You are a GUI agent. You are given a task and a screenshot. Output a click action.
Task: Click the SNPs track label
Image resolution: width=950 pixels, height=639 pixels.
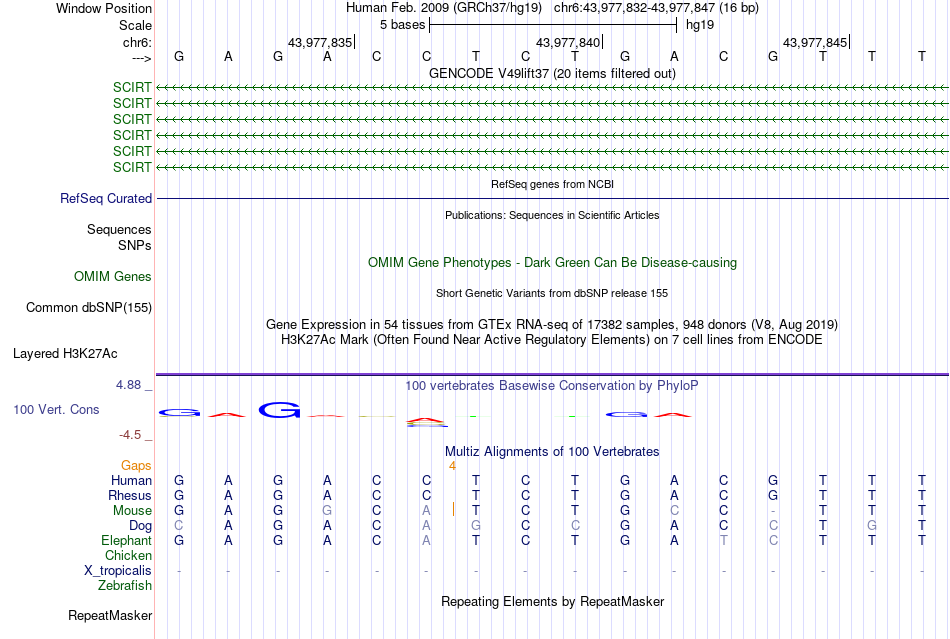[x=135, y=245]
